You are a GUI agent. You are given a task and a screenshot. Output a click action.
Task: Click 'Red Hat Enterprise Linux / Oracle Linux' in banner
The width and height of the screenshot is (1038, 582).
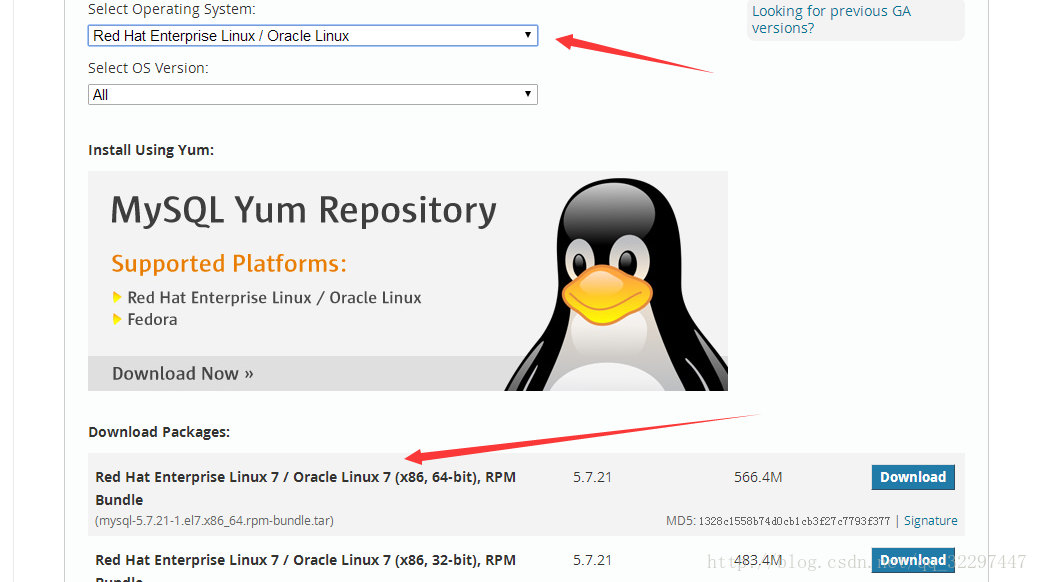[274, 298]
